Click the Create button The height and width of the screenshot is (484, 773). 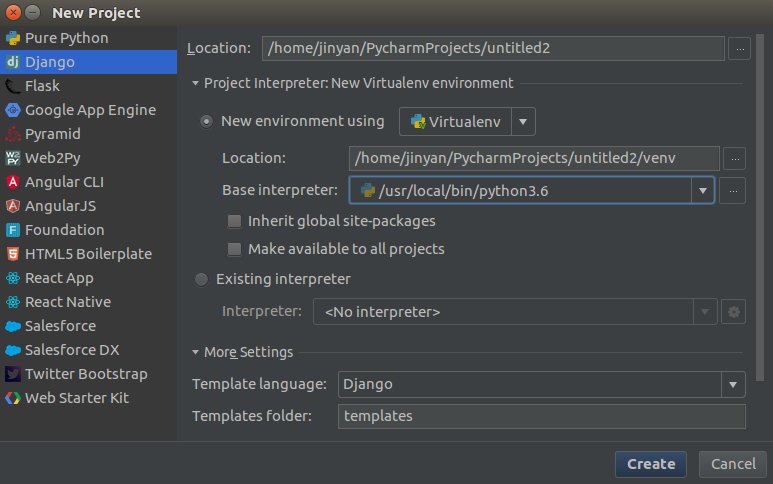point(651,464)
